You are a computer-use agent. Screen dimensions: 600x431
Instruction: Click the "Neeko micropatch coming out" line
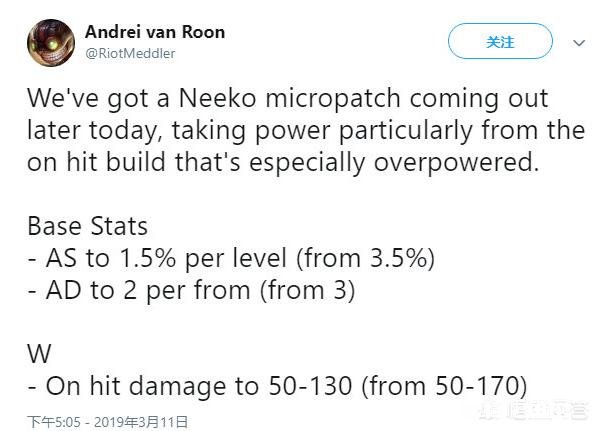[290, 101]
